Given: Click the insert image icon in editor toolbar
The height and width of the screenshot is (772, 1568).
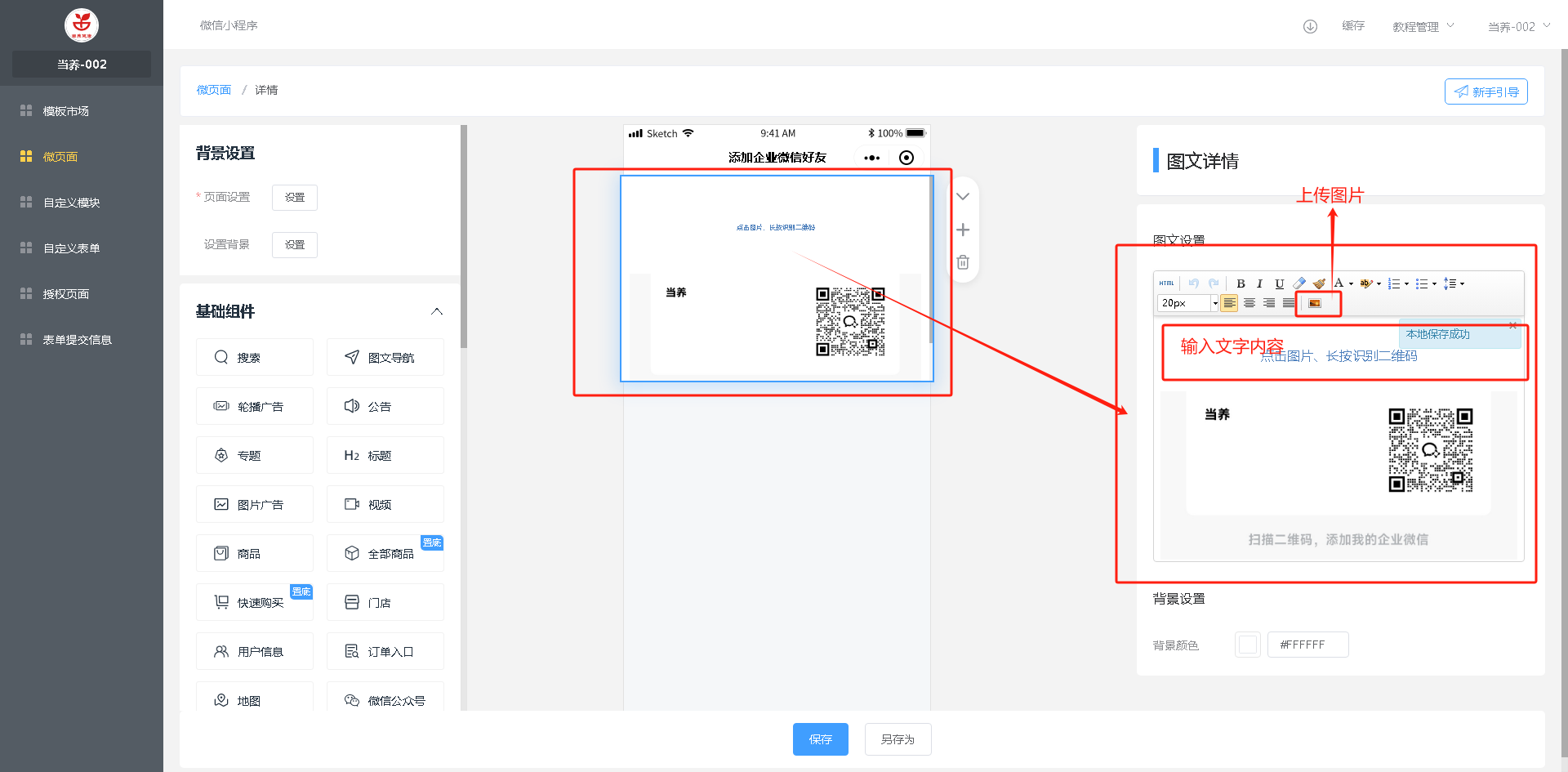Looking at the screenshot, I should pos(1314,303).
